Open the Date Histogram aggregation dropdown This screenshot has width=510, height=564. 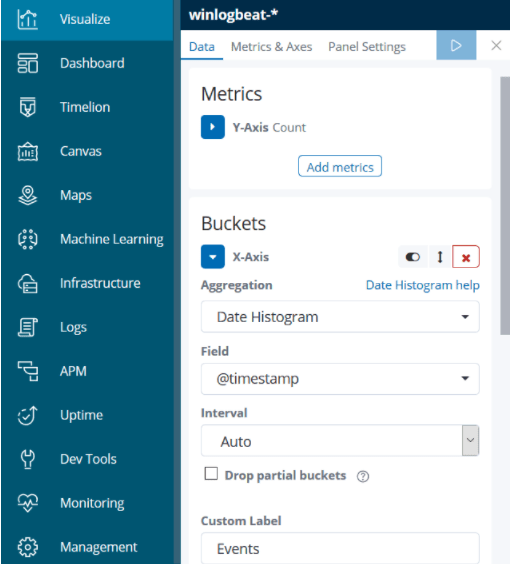[340, 317]
